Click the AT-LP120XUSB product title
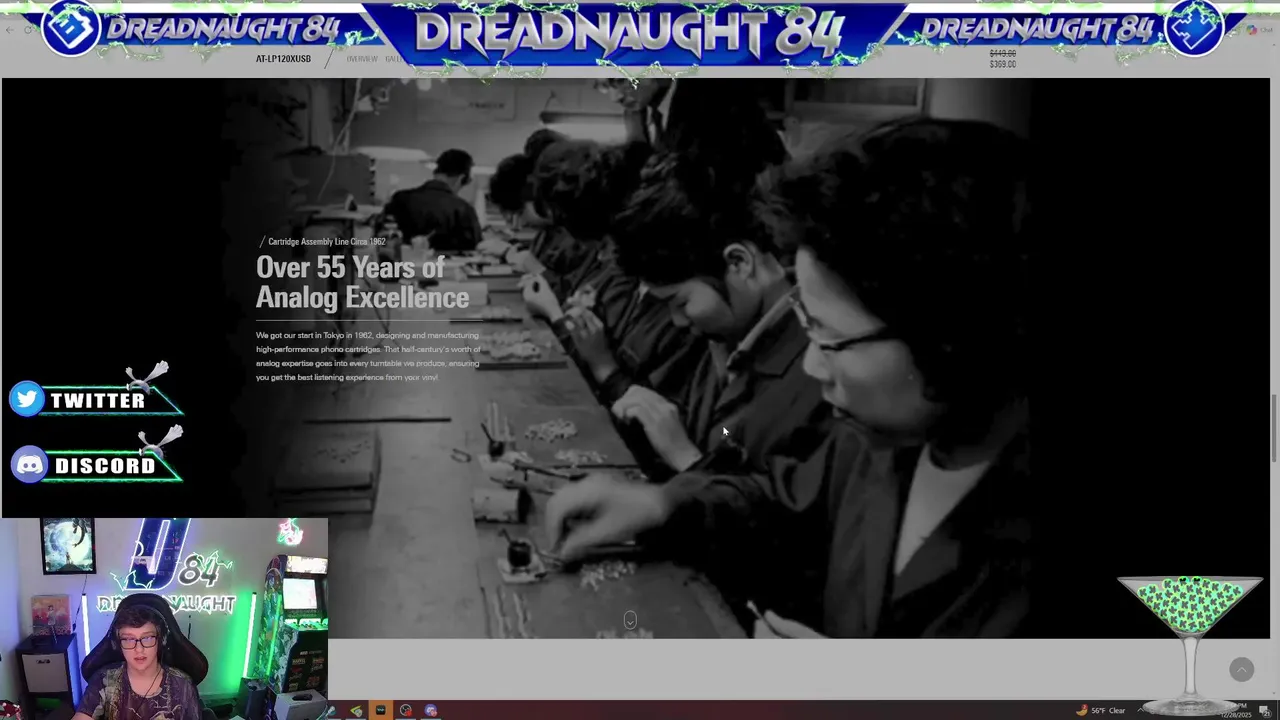This screenshot has height=720, width=1280. coord(283,59)
